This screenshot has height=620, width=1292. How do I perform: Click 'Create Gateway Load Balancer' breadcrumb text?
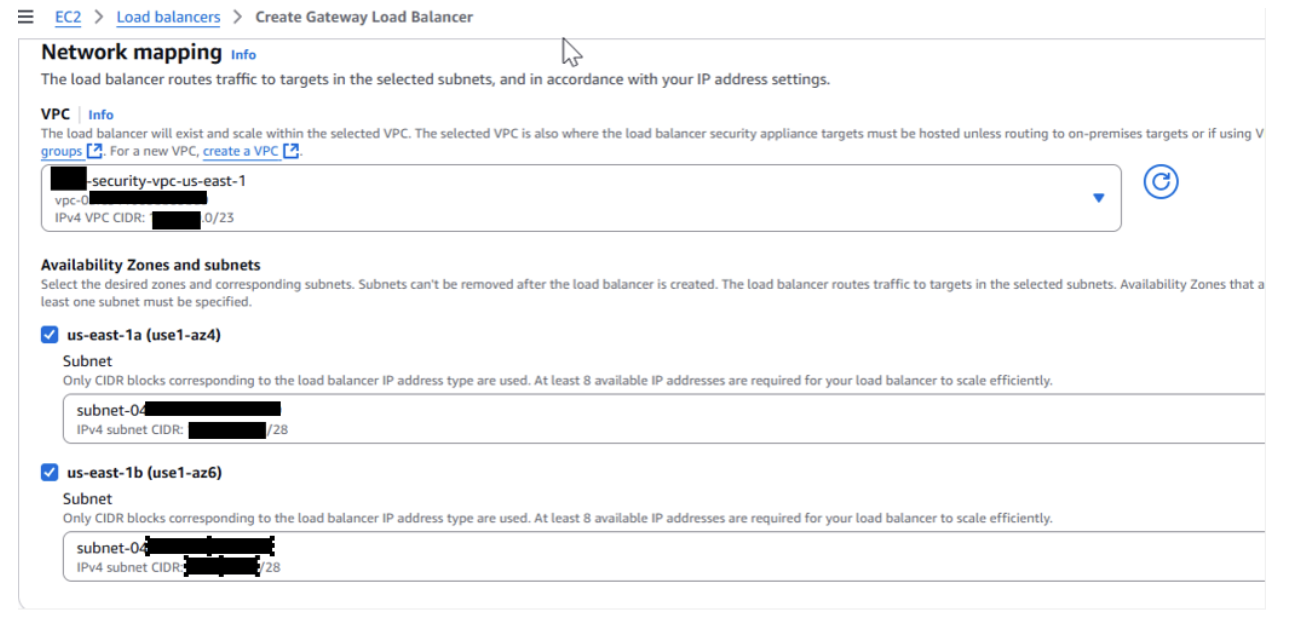click(x=364, y=17)
